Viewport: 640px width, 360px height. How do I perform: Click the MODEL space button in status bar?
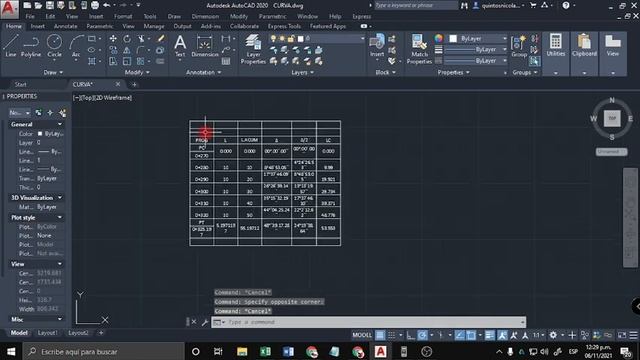pos(362,335)
